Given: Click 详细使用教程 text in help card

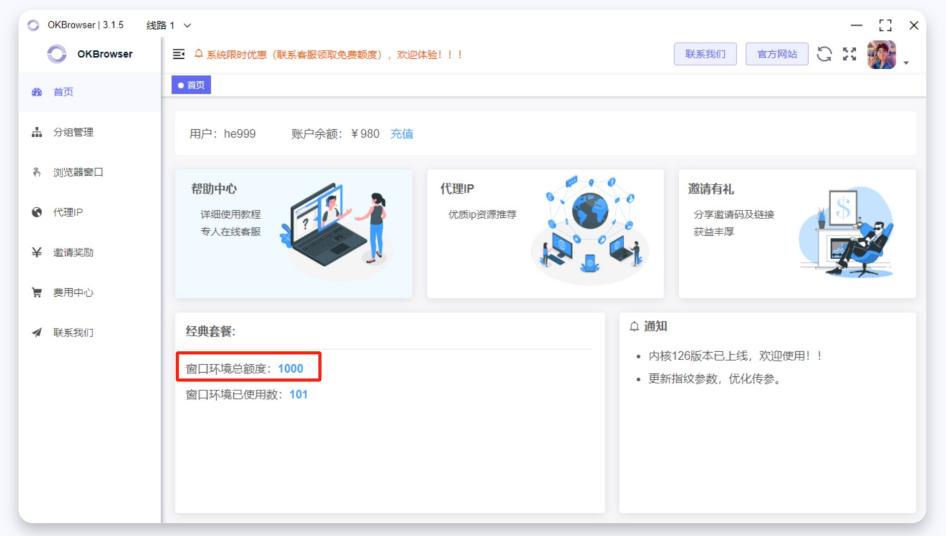Looking at the screenshot, I should pos(230,214).
